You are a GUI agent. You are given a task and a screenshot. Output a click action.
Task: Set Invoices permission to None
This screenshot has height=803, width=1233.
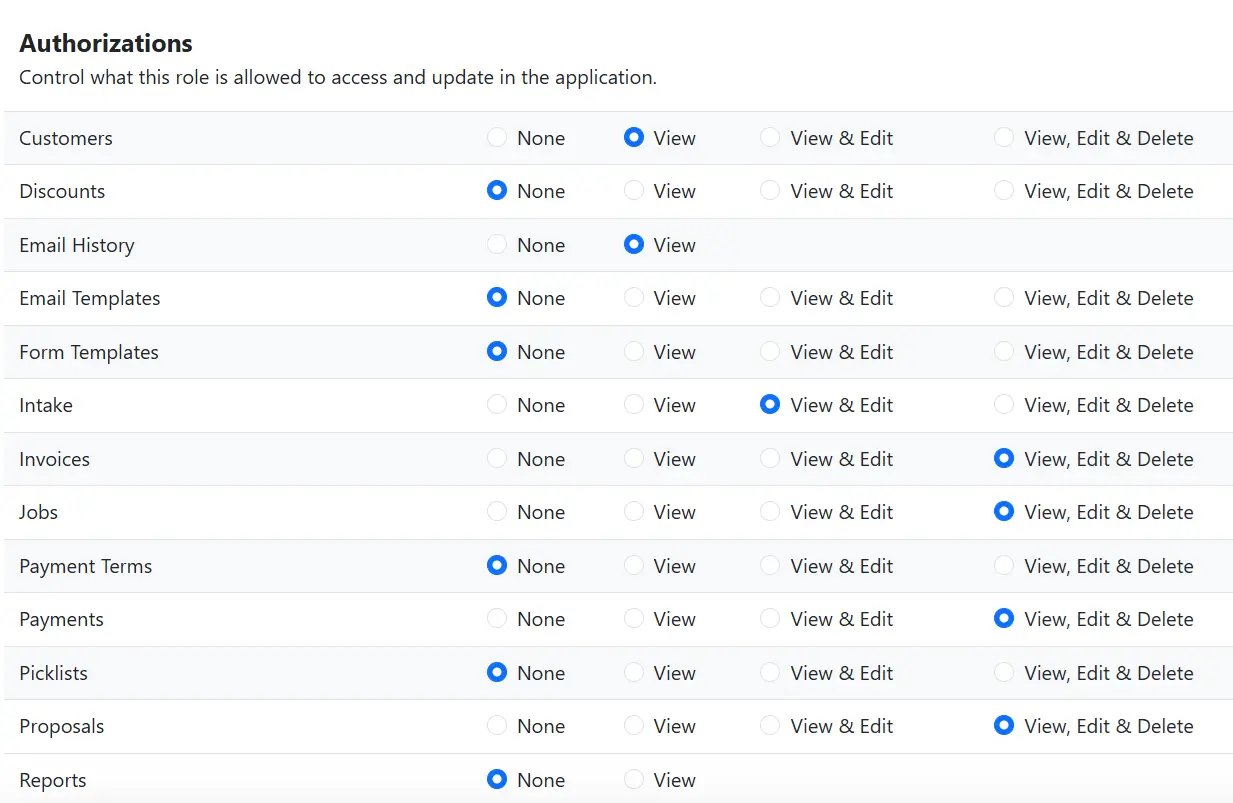point(497,459)
